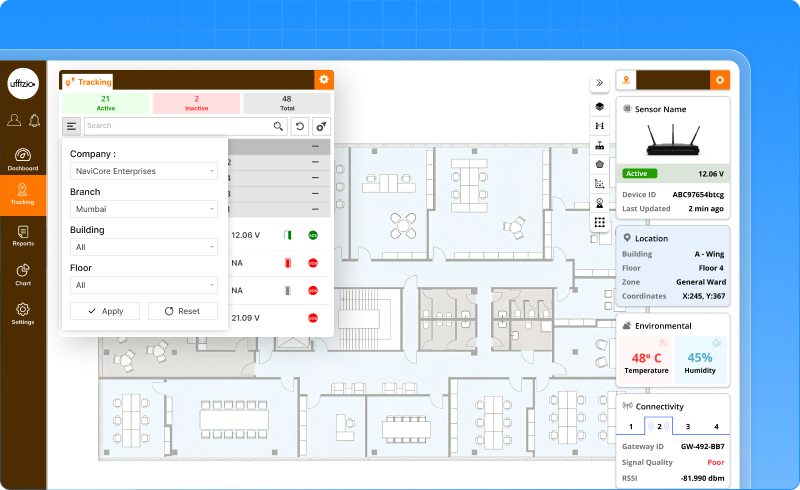Click the layers icon in map toolbar
The width and height of the screenshot is (800, 490).
(x=599, y=106)
